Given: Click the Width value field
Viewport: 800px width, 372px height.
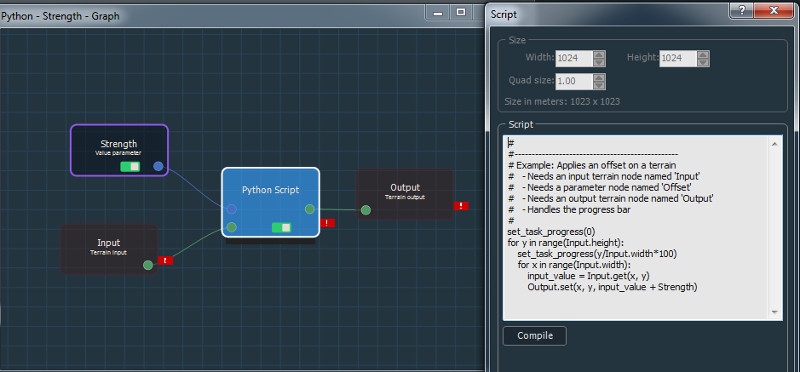Looking at the screenshot, I should [x=574, y=58].
